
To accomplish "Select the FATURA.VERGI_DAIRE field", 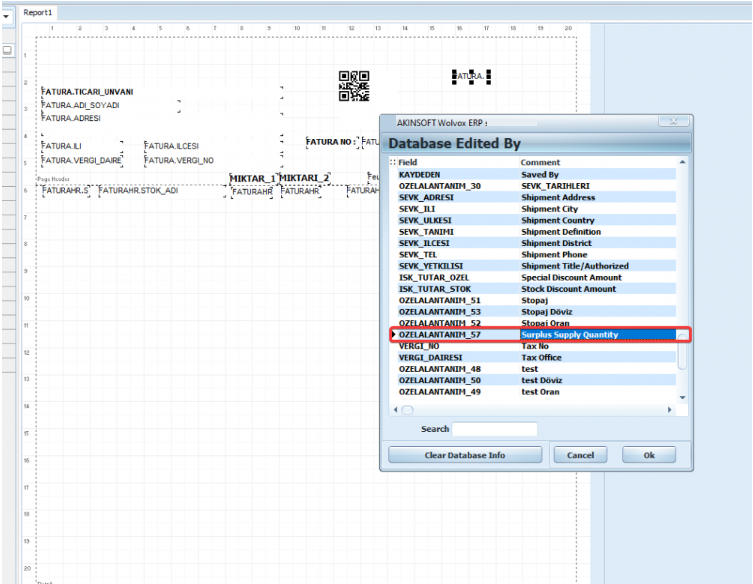I will click(x=82, y=160).
